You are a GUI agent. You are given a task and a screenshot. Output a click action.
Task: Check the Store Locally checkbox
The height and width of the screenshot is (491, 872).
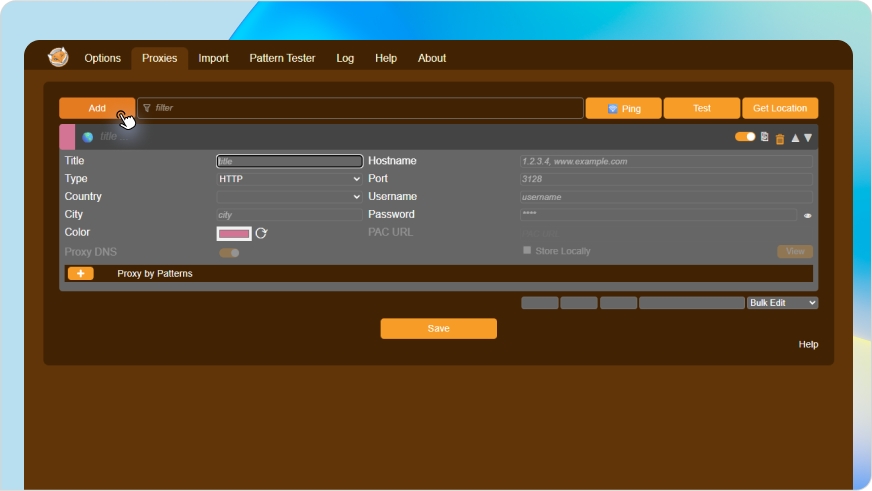(527, 251)
